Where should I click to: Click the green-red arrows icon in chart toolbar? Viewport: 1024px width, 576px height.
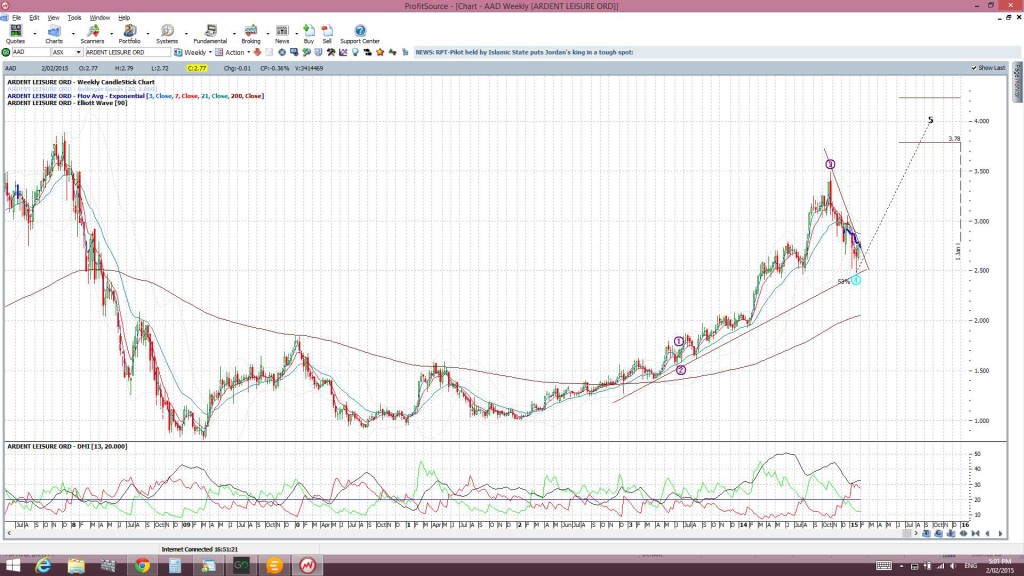pyautogui.click(x=392, y=52)
